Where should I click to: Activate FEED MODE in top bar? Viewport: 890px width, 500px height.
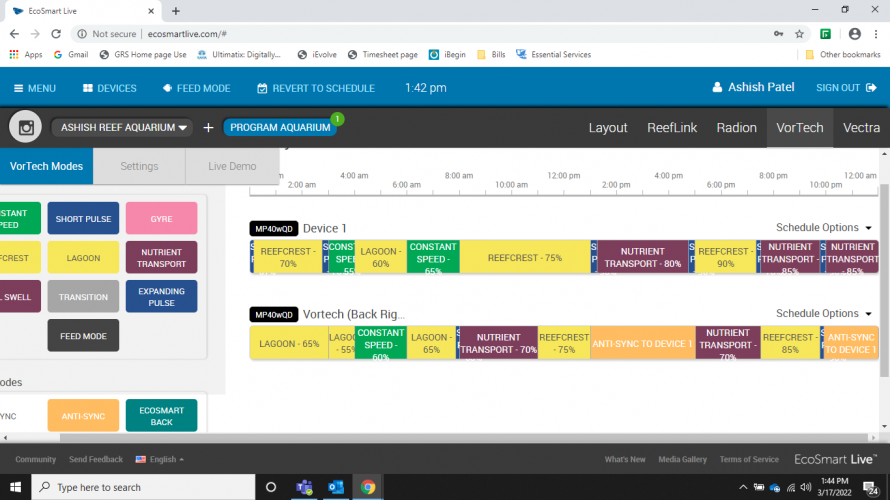[196, 89]
